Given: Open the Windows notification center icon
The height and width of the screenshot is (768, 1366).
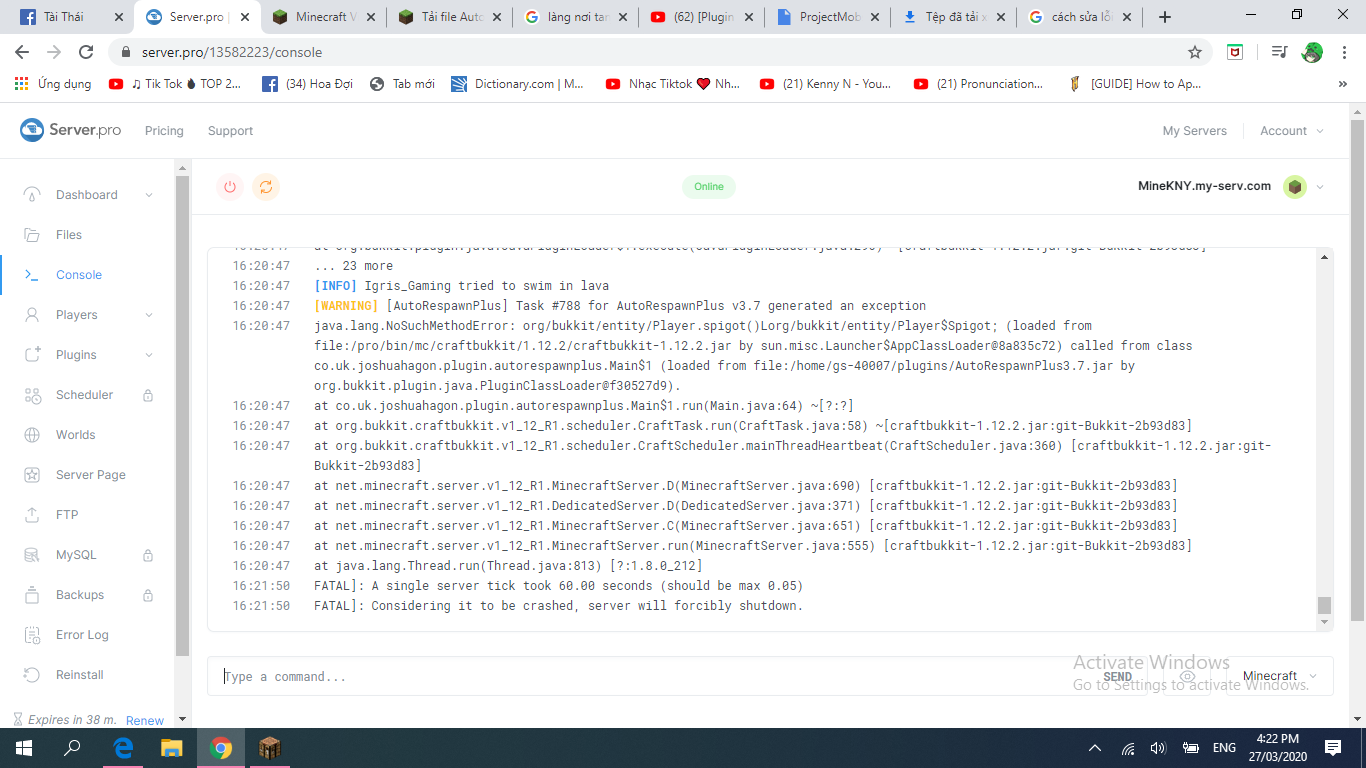Looking at the screenshot, I should pos(1333,748).
